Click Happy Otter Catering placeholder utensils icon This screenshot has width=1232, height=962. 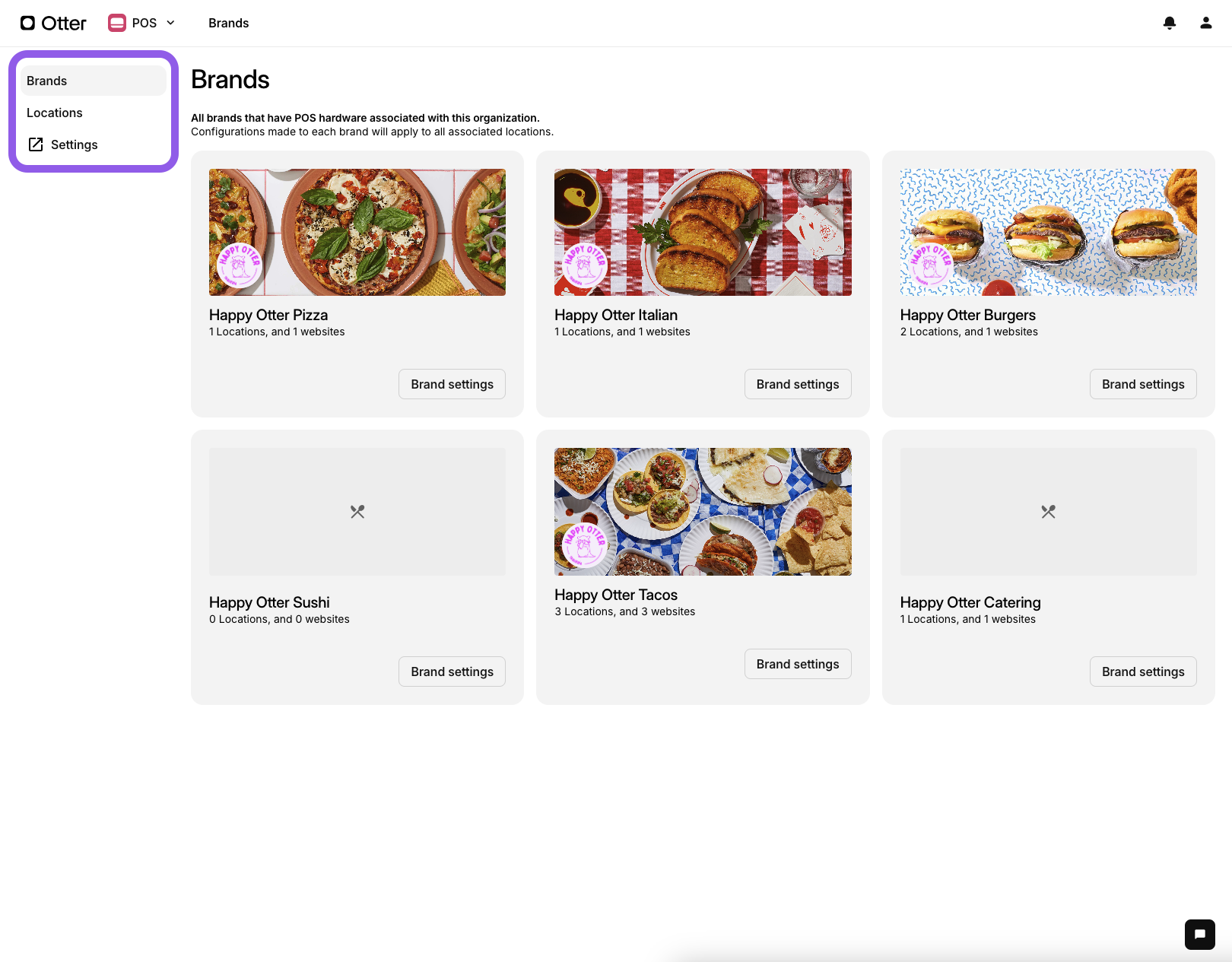1048,512
